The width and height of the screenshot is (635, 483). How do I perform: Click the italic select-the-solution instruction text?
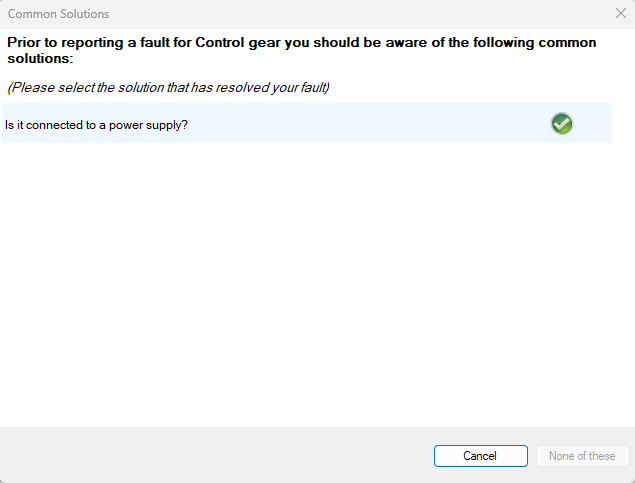pos(169,87)
